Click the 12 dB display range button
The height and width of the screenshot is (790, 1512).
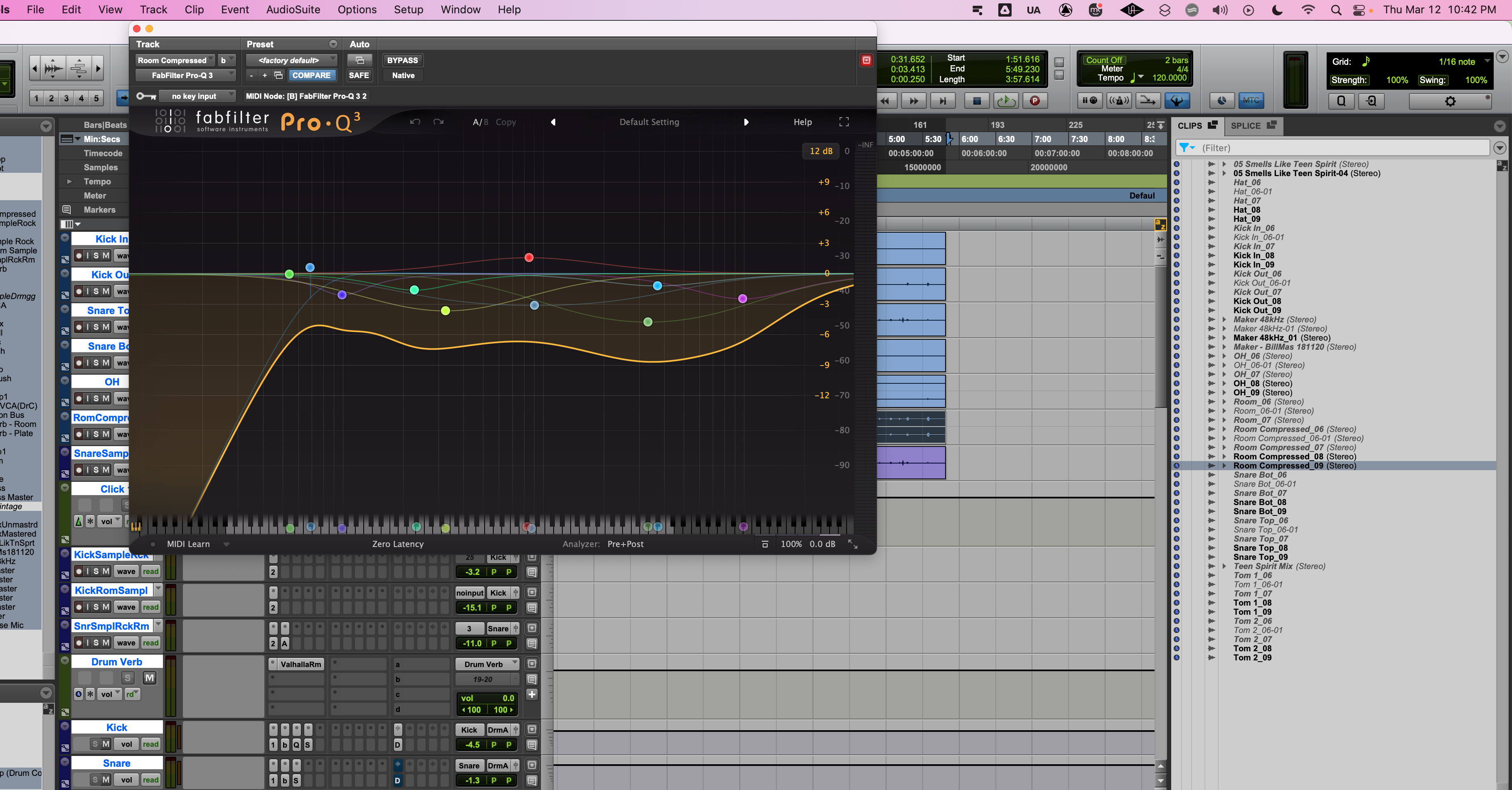pos(820,151)
